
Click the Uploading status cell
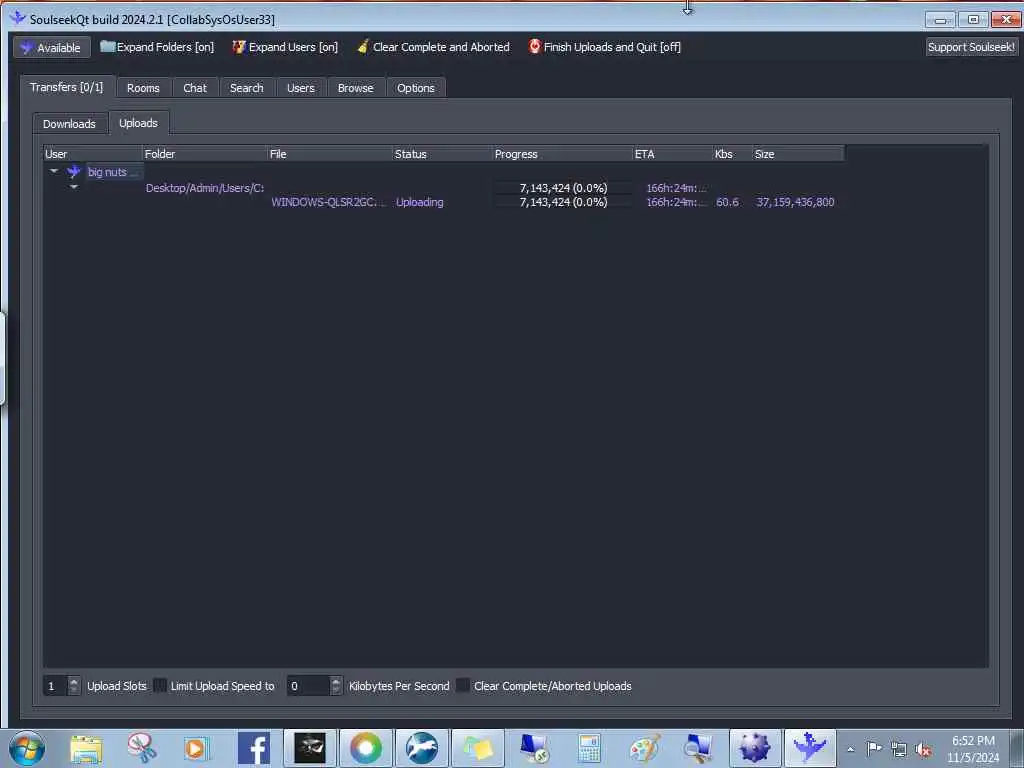point(419,202)
